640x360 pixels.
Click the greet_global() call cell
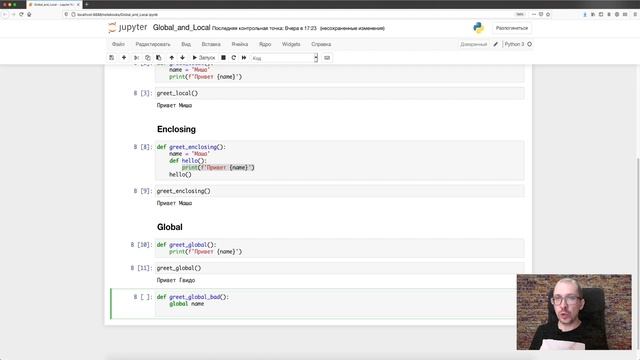(x=340, y=268)
